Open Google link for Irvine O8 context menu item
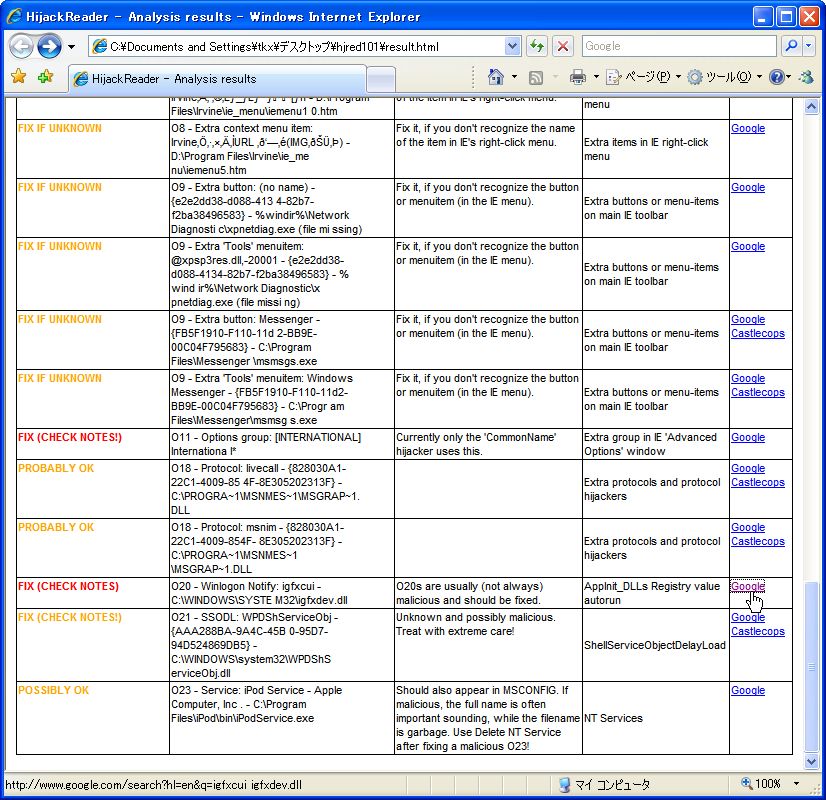The image size is (826, 800). 748,129
